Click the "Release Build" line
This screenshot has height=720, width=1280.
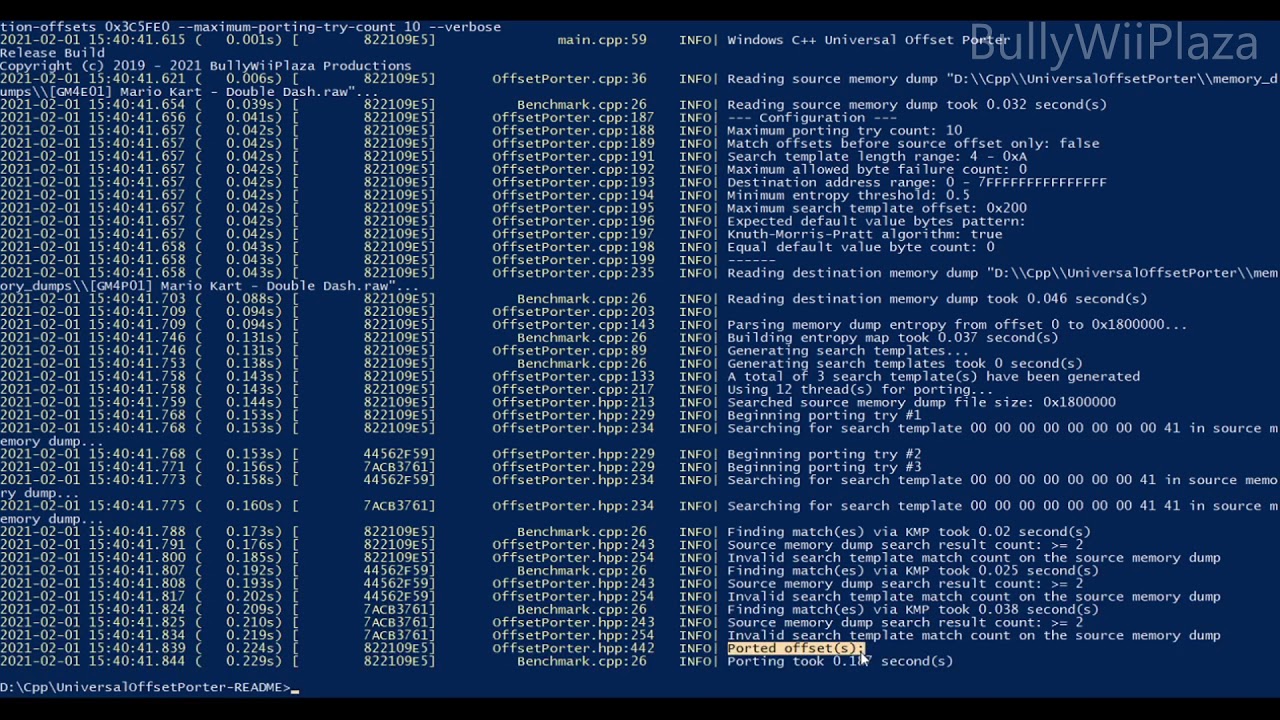click(x=52, y=53)
